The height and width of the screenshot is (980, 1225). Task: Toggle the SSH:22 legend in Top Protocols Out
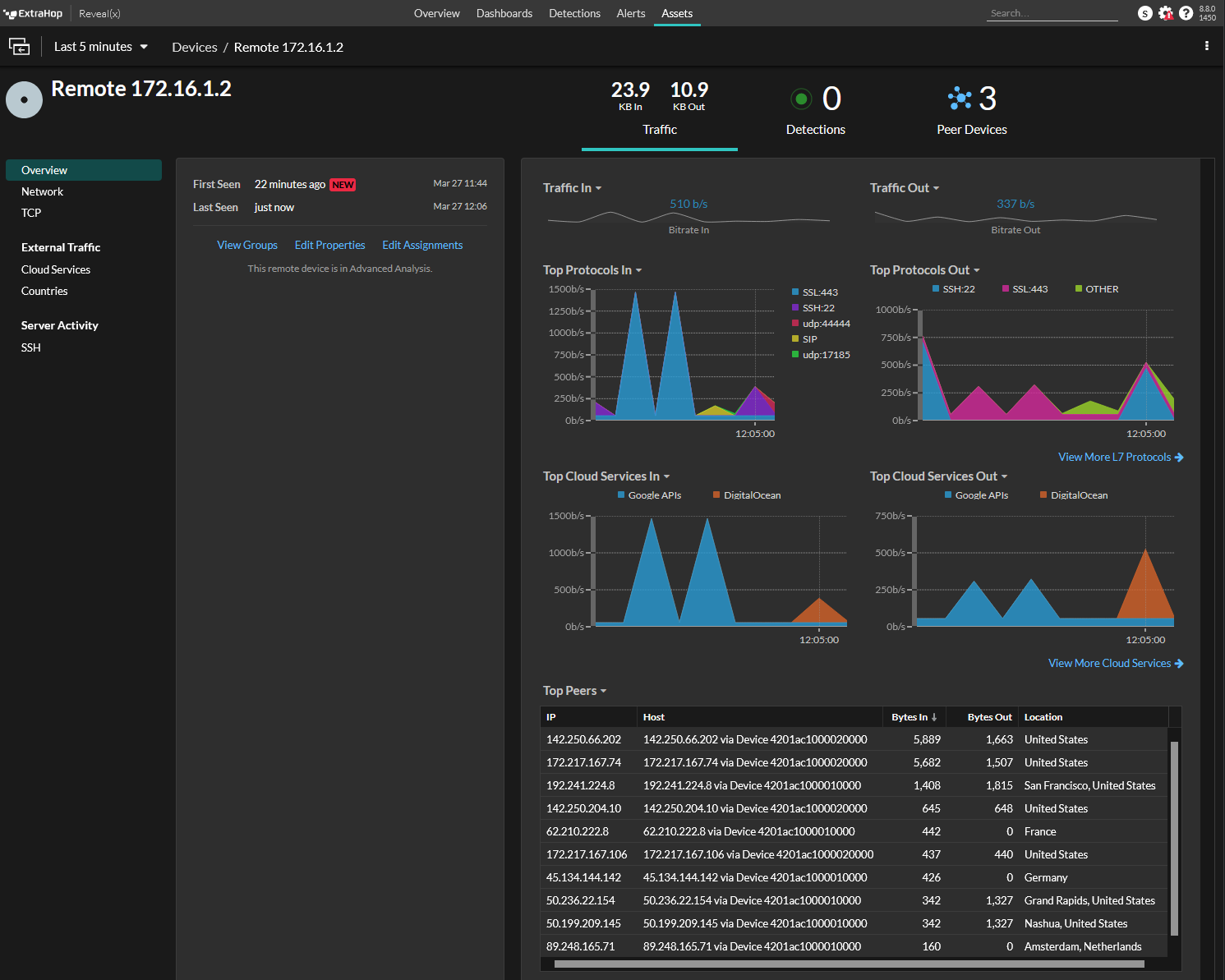957,289
